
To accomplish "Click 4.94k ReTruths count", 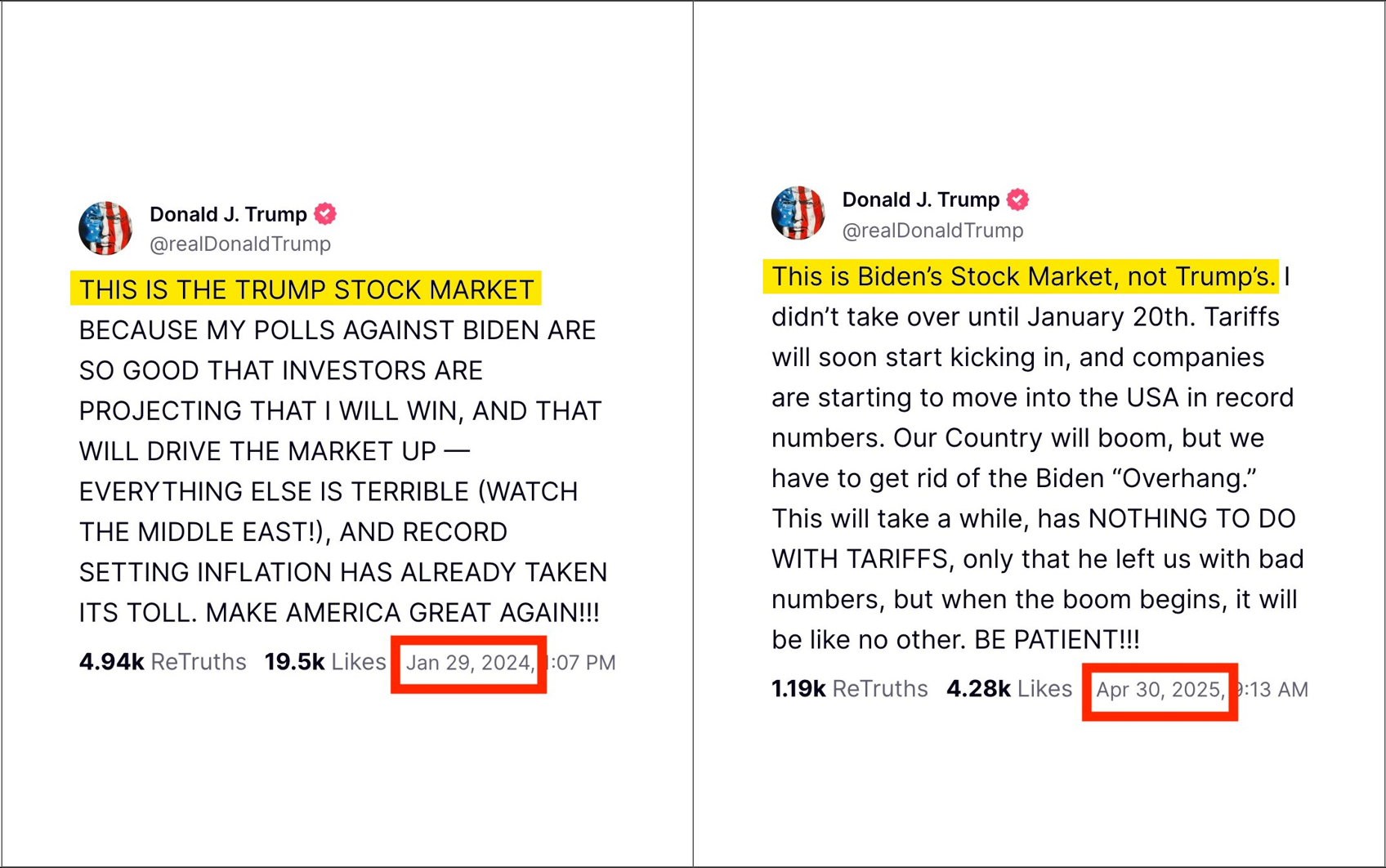I will (x=163, y=662).
